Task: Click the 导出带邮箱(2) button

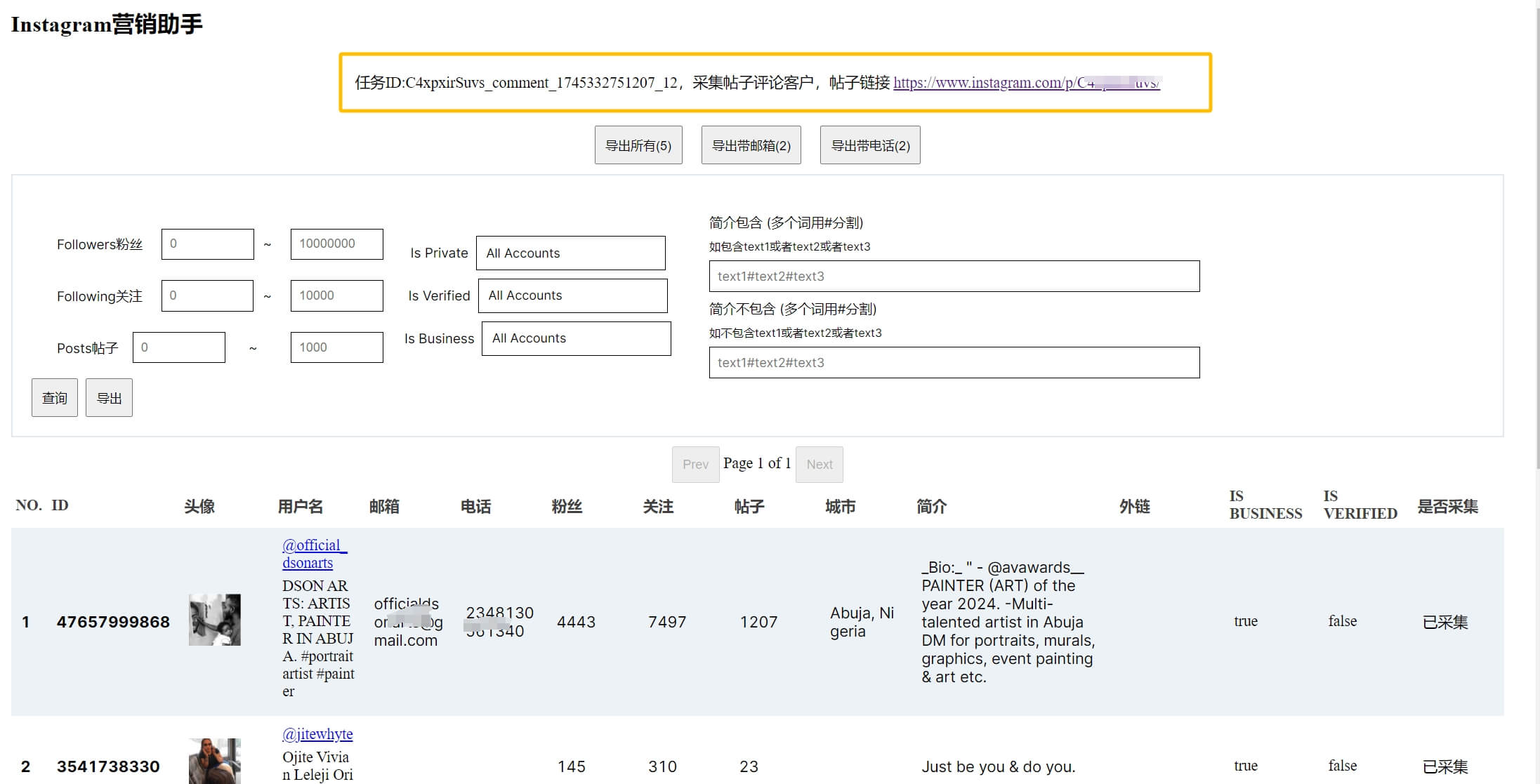Action: [x=751, y=145]
